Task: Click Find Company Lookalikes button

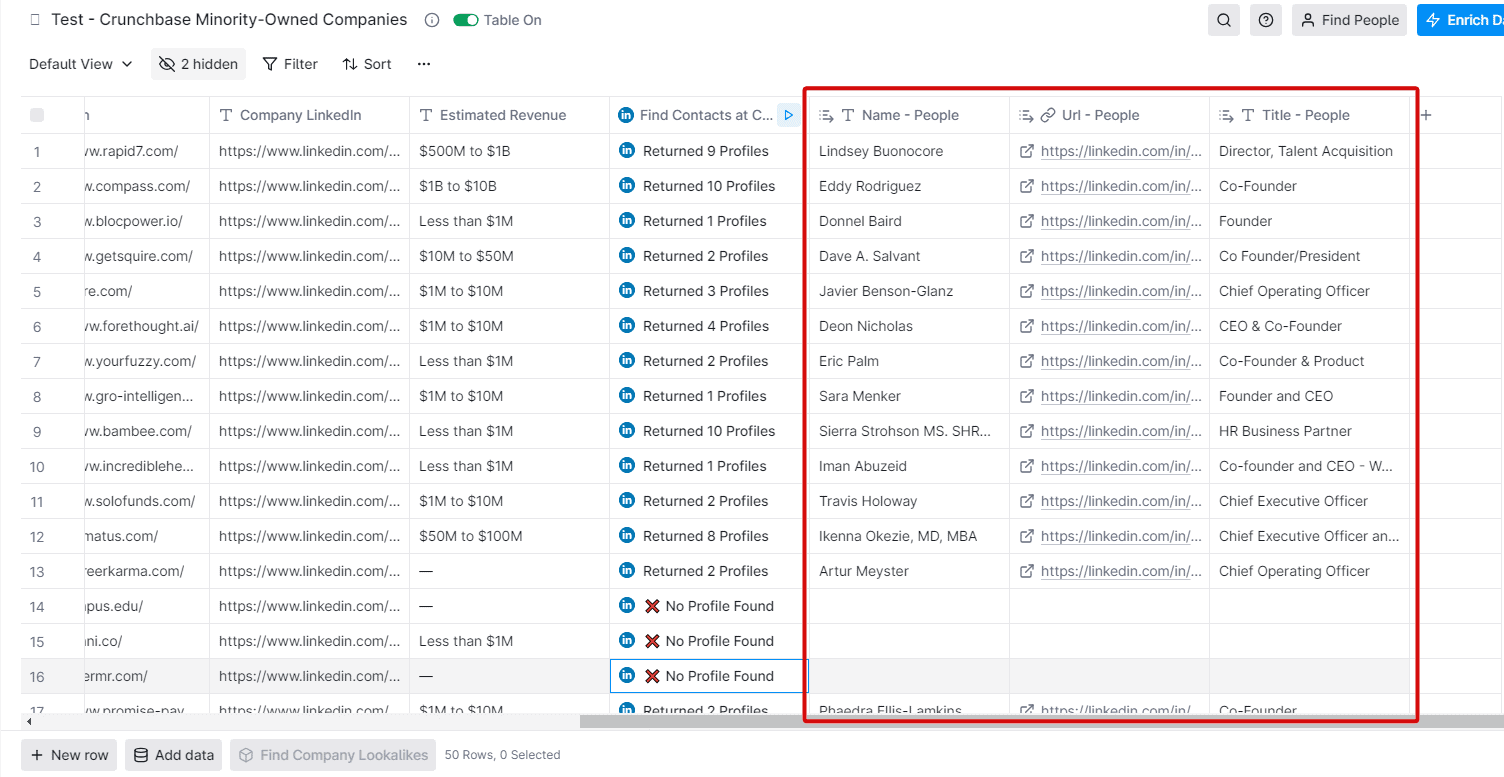Action: (333, 755)
